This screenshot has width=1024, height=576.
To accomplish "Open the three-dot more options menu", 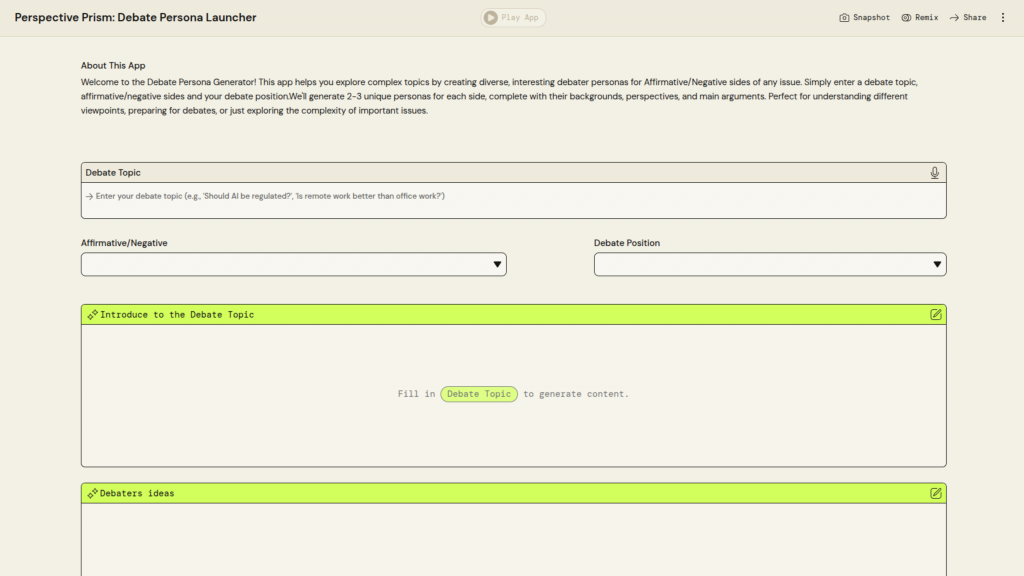I will 1003,18.
